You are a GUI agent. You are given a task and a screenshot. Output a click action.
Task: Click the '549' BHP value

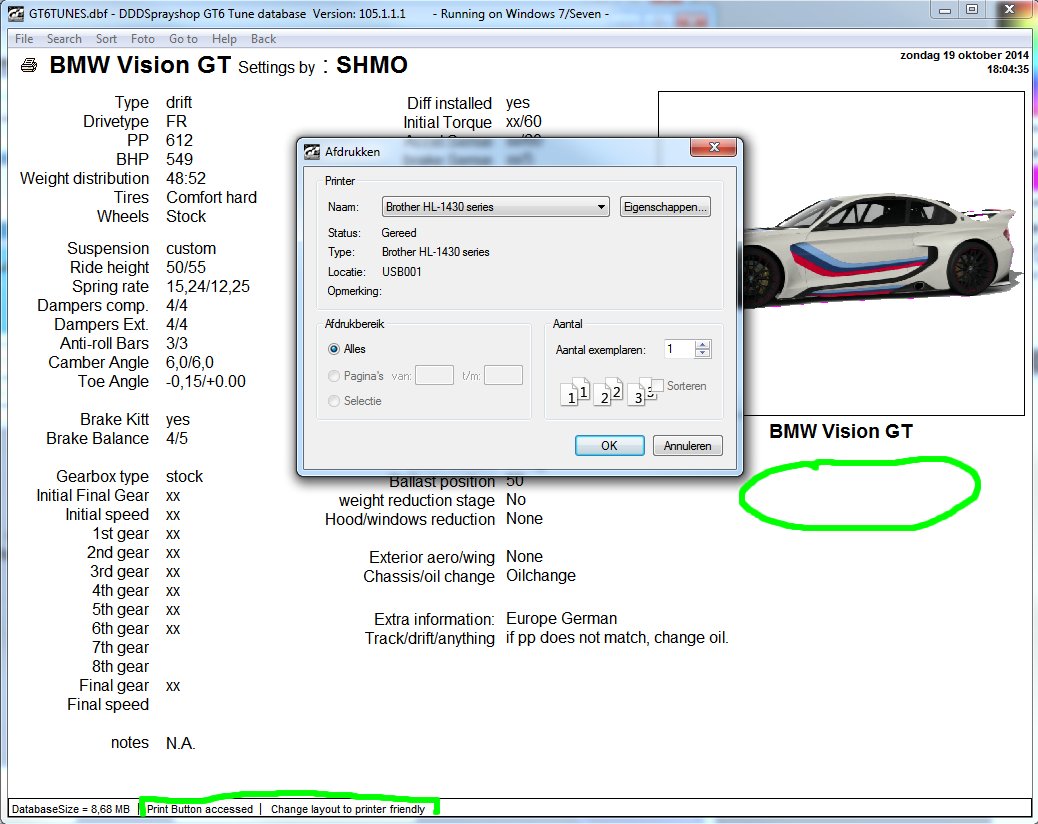click(179, 160)
